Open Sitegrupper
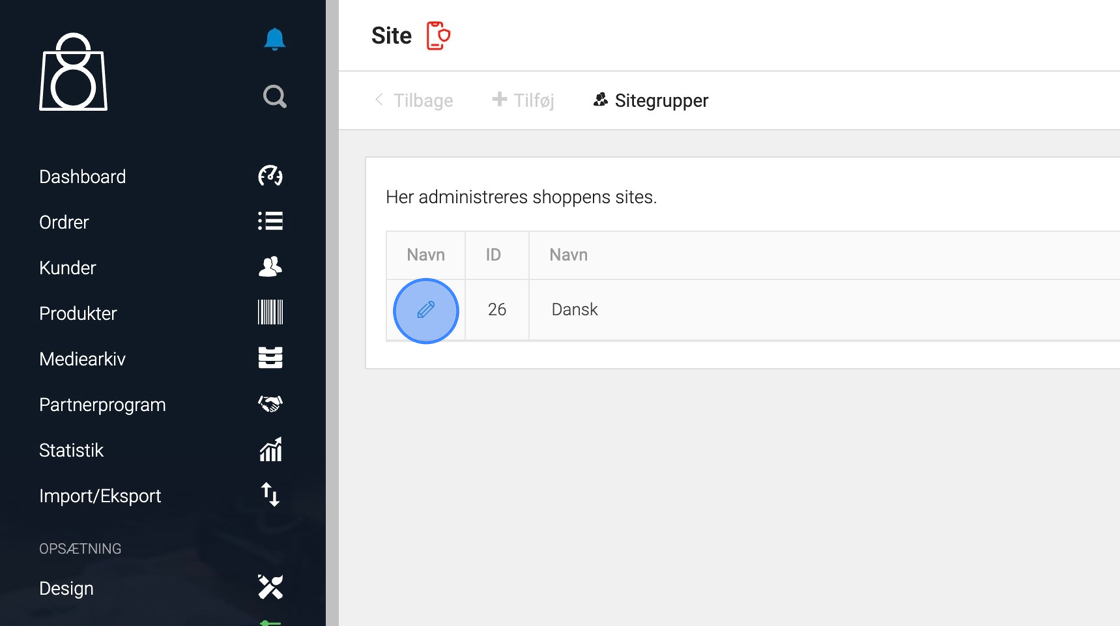 tap(651, 100)
